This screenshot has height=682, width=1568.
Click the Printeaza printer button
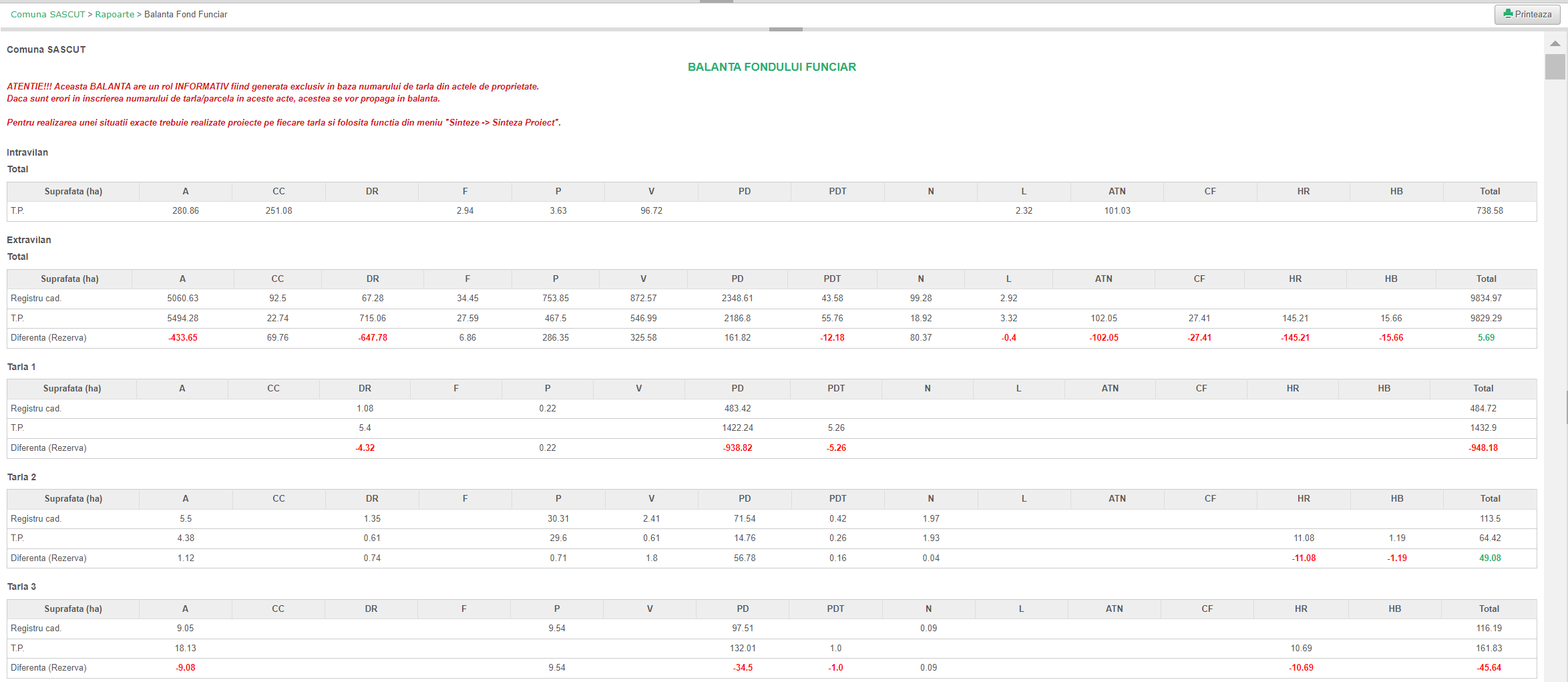[x=1527, y=15]
